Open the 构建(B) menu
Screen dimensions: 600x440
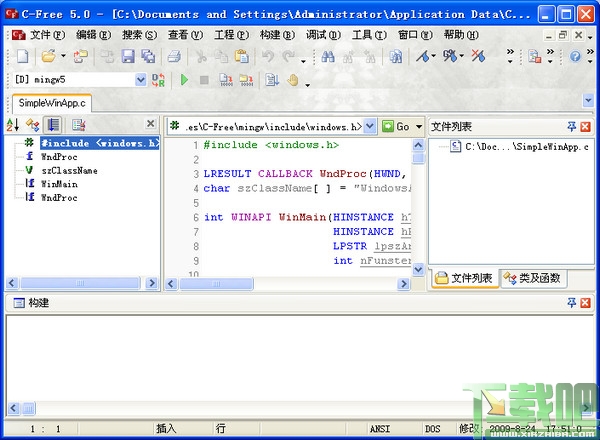pos(277,35)
